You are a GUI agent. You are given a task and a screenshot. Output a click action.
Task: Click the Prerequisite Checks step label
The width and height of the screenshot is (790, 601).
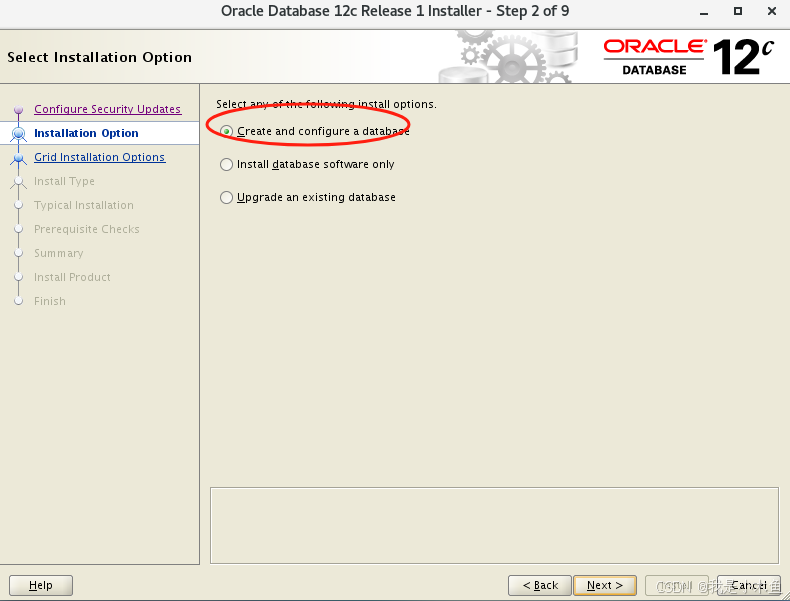pyautogui.click(x=87, y=229)
